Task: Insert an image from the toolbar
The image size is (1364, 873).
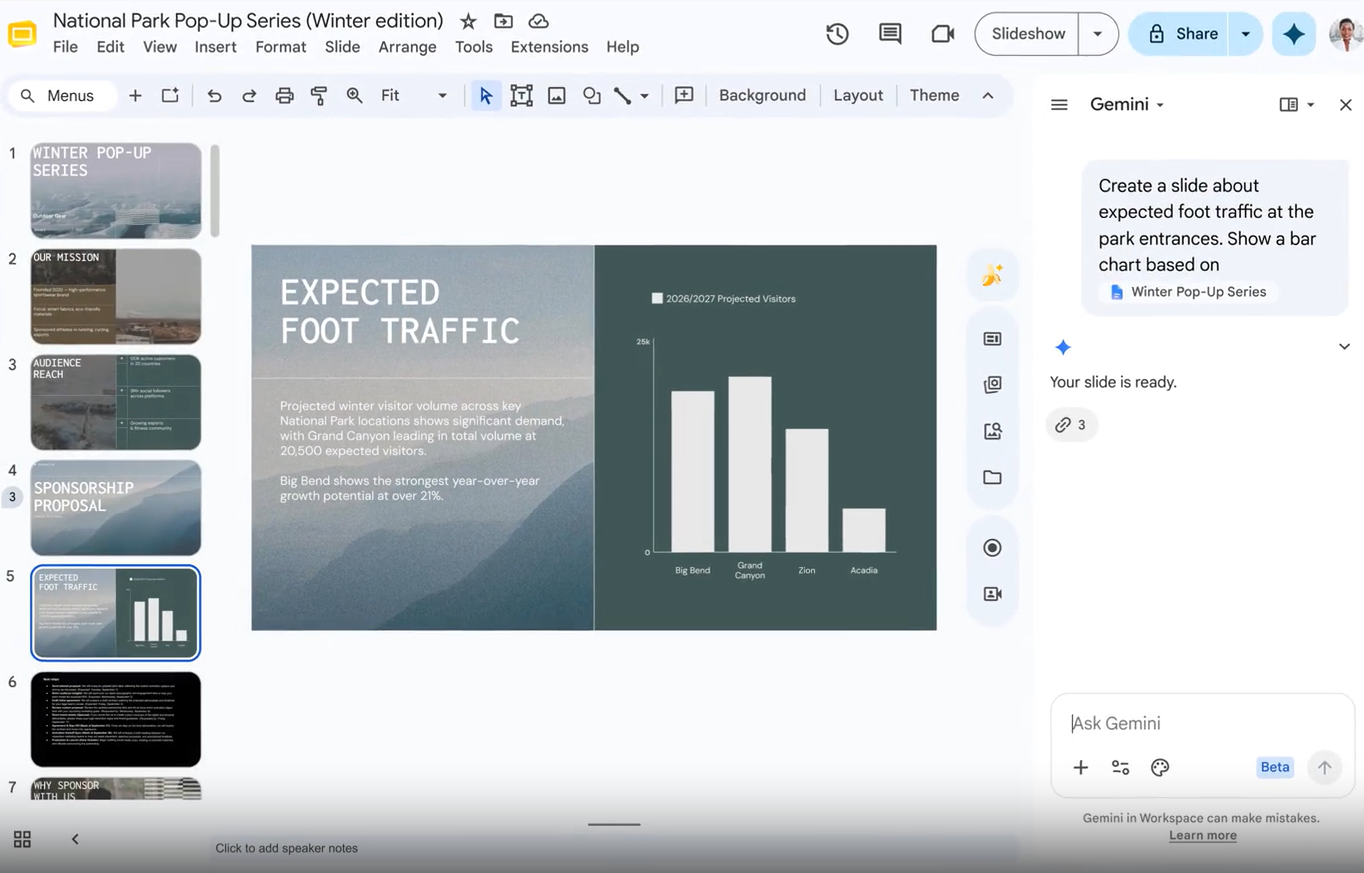Action: coord(557,96)
